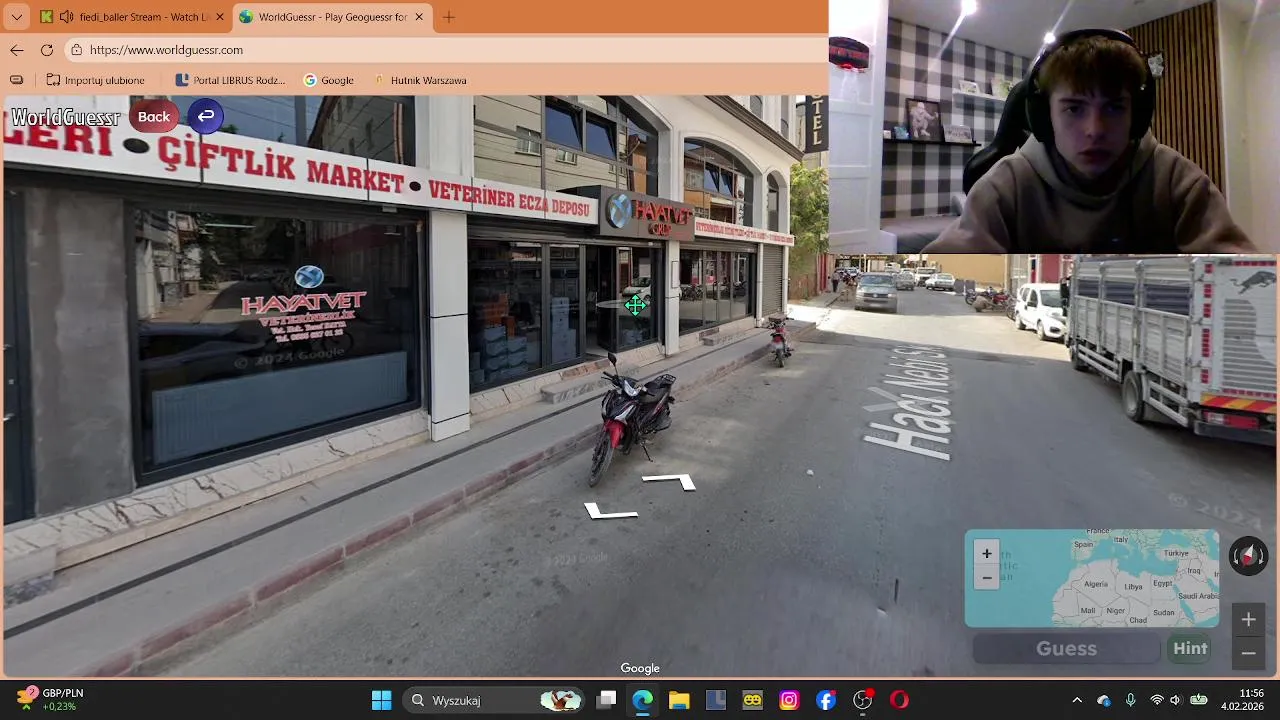Viewport: 1280px width, 720px height.
Task: Request a Hint for this round
Action: [x=1190, y=649]
